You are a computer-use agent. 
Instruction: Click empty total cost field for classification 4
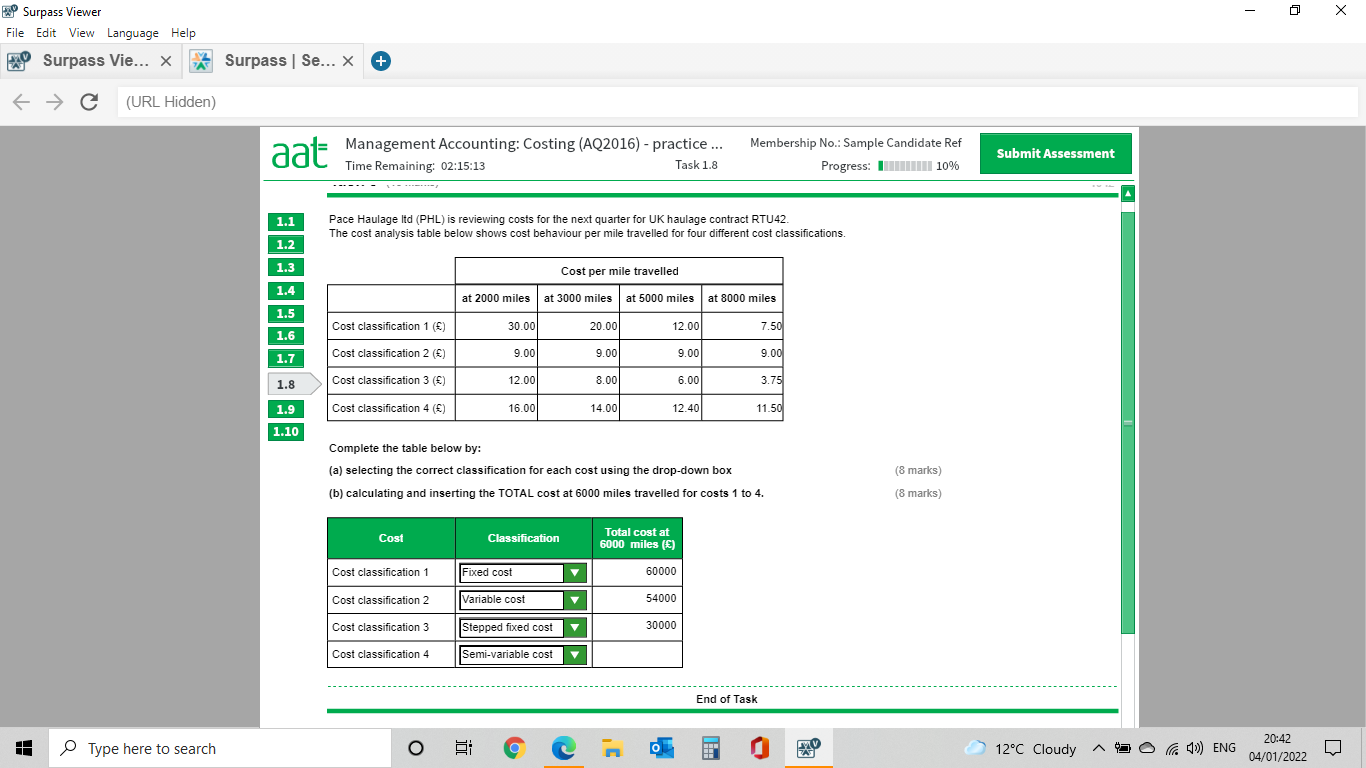tap(637, 654)
